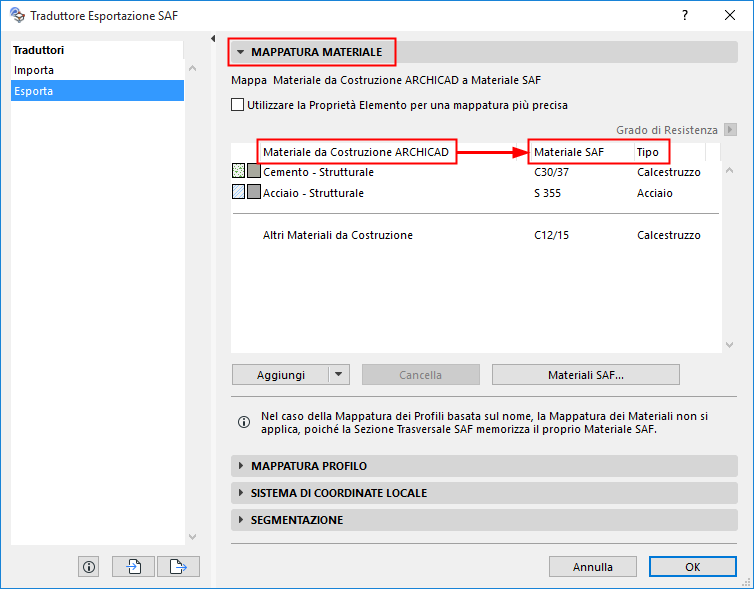Image resolution: width=754 pixels, height=589 pixels.
Task: Enable Utilizzare la Proprietà Elemento checkbox
Action: pos(238,105)
